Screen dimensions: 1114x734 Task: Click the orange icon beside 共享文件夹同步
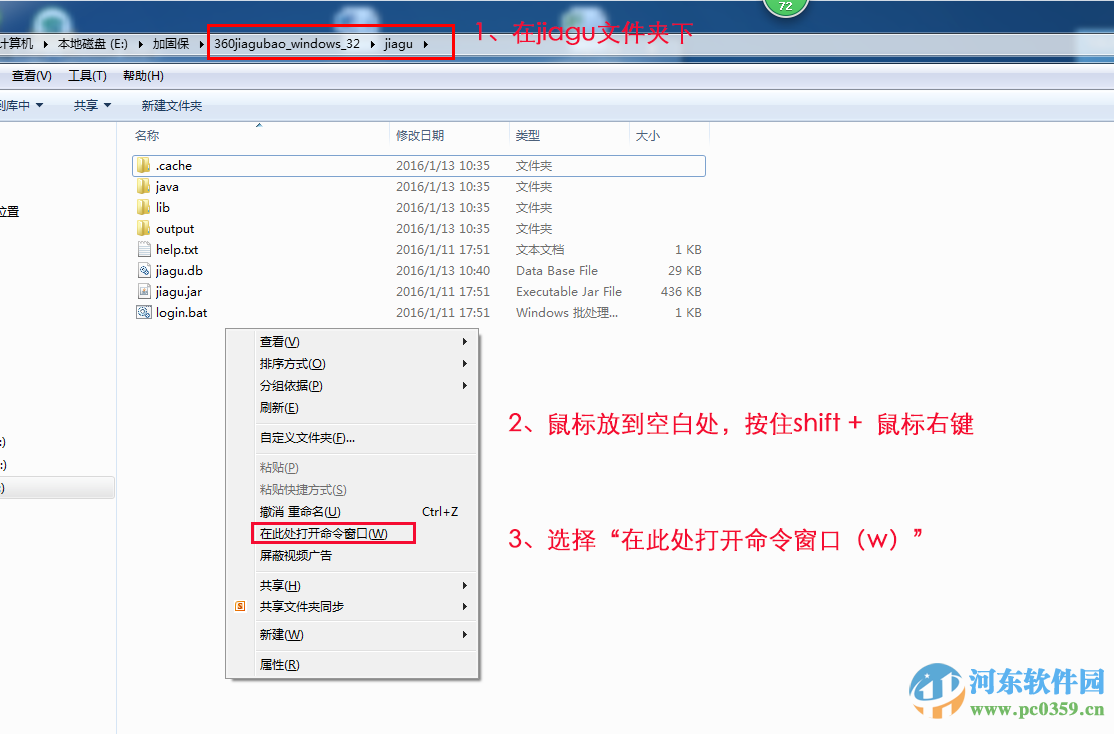(x=240, y=606)
